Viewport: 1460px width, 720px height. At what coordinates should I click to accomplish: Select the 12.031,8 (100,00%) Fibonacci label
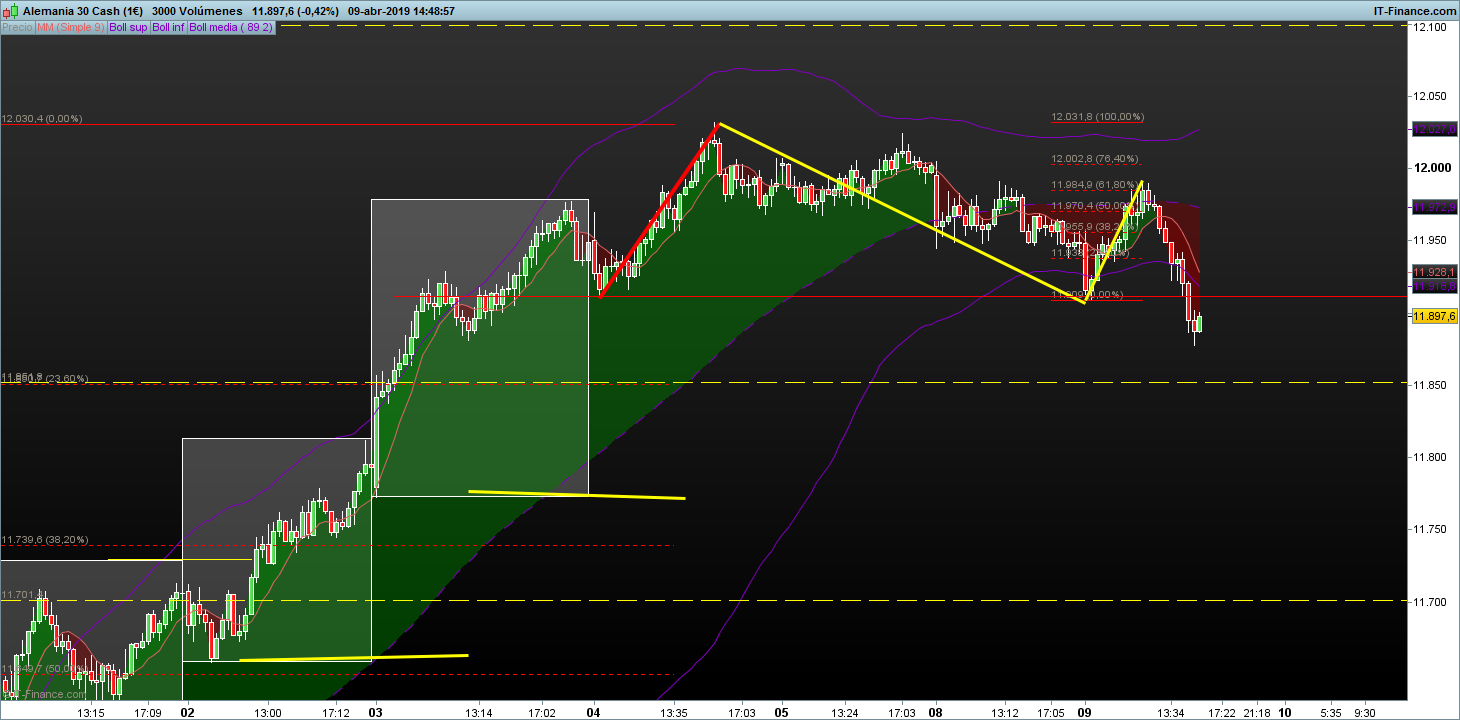[x=1098, y=117]
